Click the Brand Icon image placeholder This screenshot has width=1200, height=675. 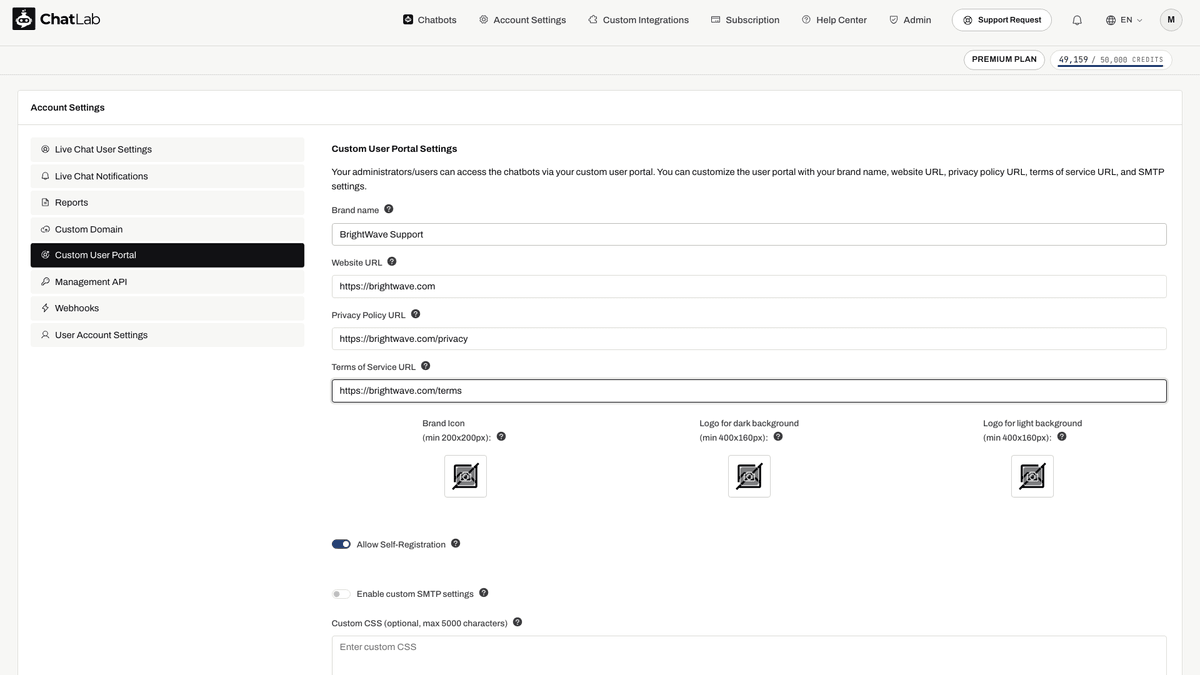[x=466, y=476]
